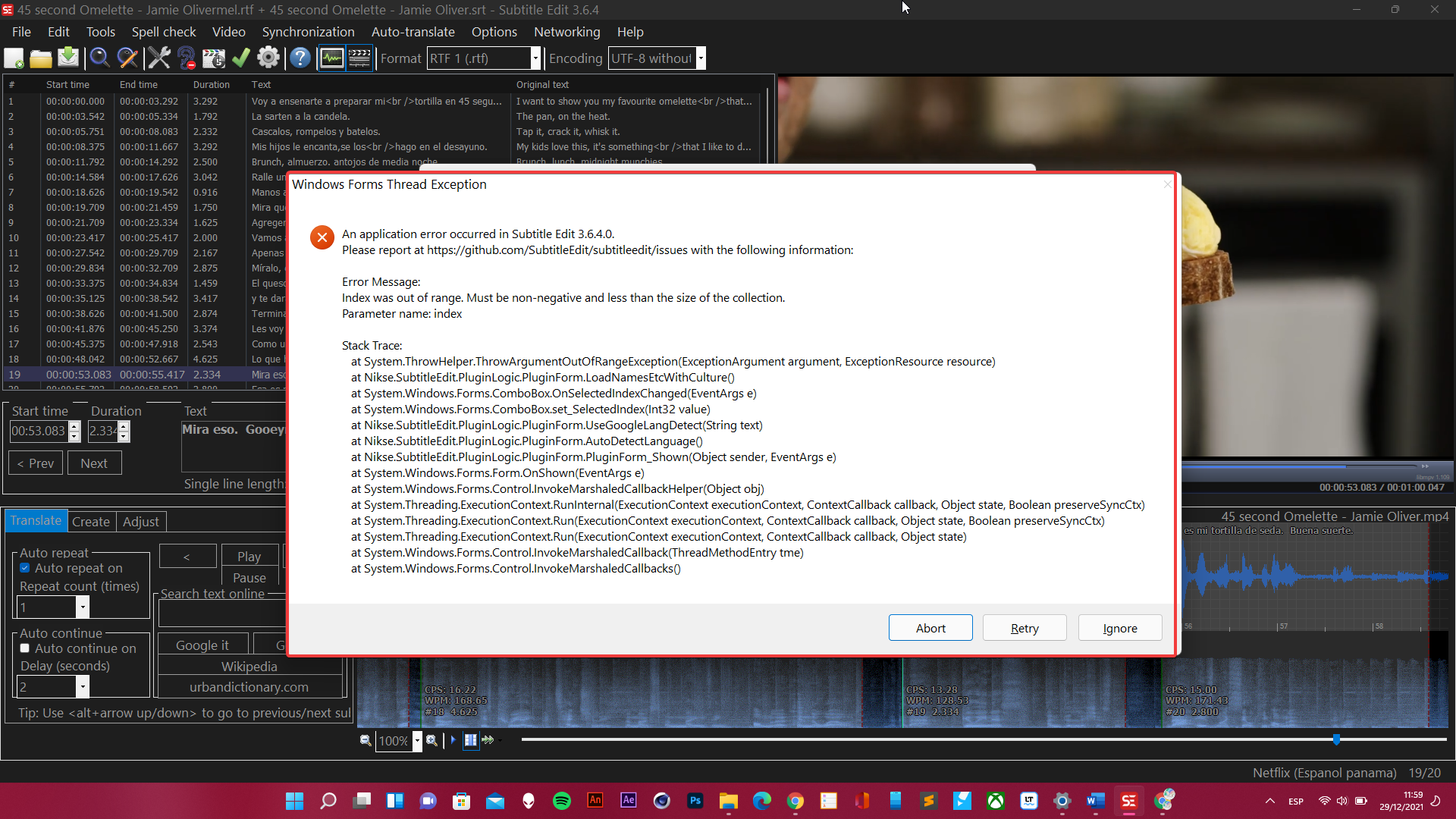Open the Encoding dropdown
Screen dimensions: 1456x819
(x=701, y=58)
